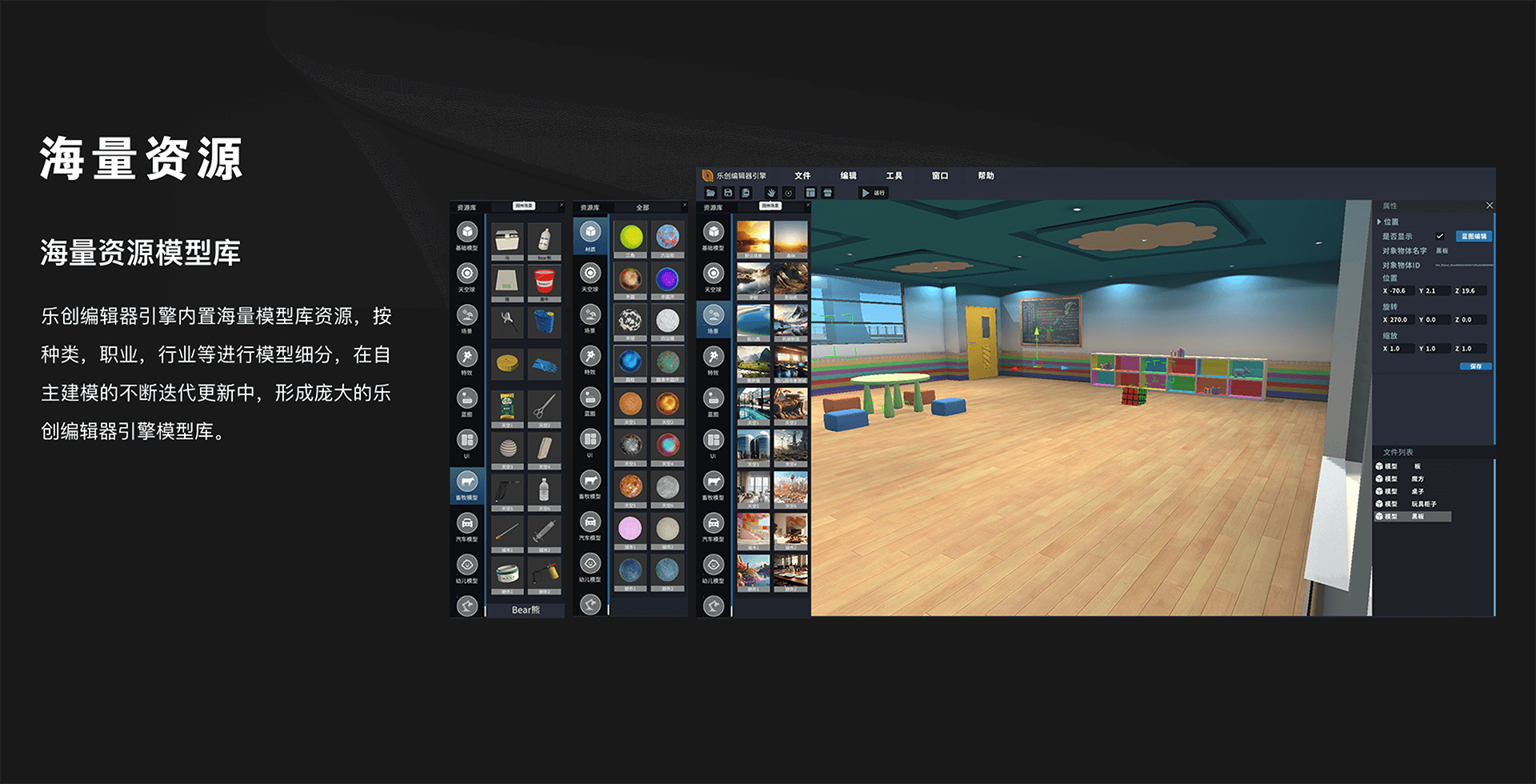Collapse the 位置 section triangle
1536x784 pixels.
click(1379, 222)
